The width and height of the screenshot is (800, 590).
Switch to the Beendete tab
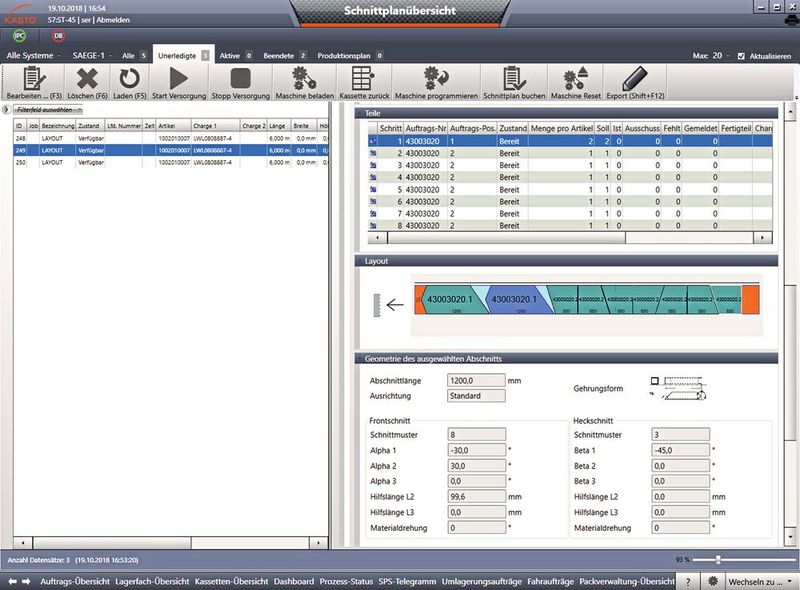click(282, 56)
